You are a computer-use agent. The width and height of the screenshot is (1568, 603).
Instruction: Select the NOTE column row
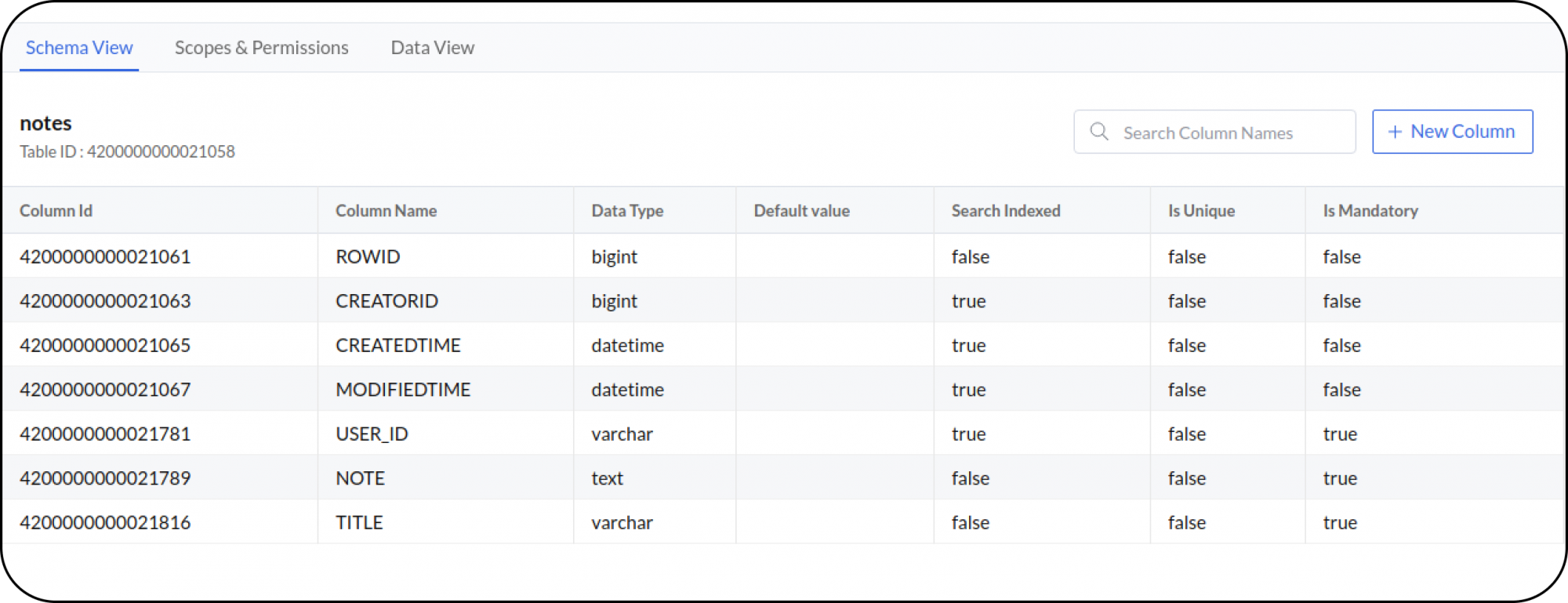[x=360, y=478]
